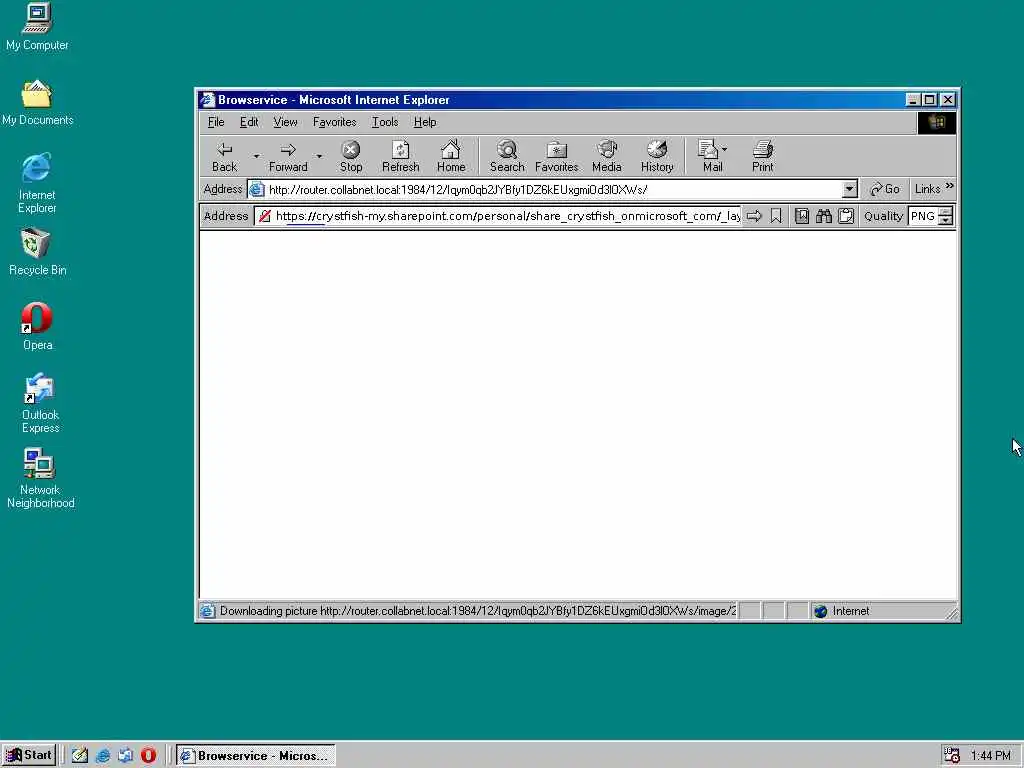Click the IE title bar system icon

pyautogui.click(x=208, y=99)
